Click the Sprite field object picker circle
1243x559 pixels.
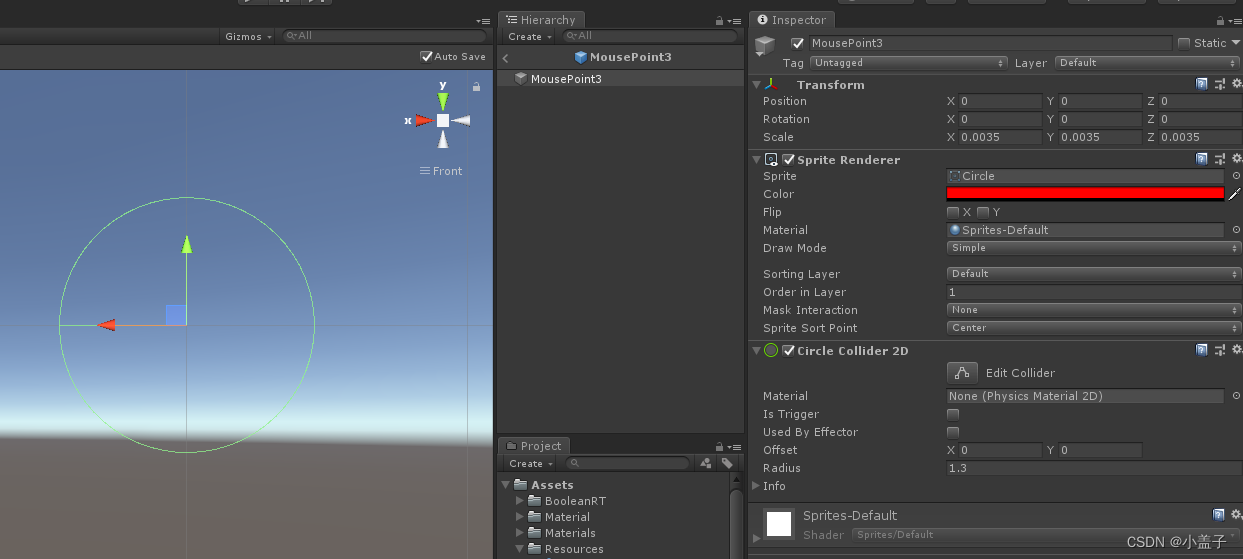1236,176
